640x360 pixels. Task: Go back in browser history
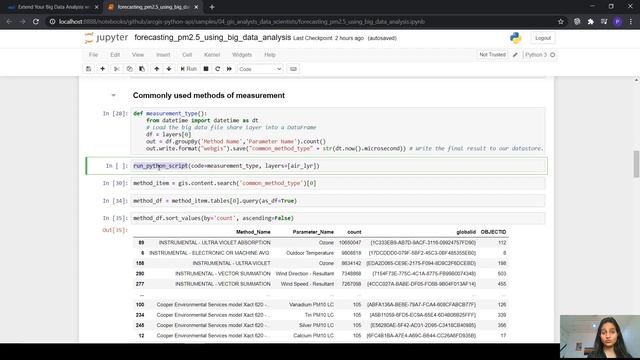click(x=9, y=22)
